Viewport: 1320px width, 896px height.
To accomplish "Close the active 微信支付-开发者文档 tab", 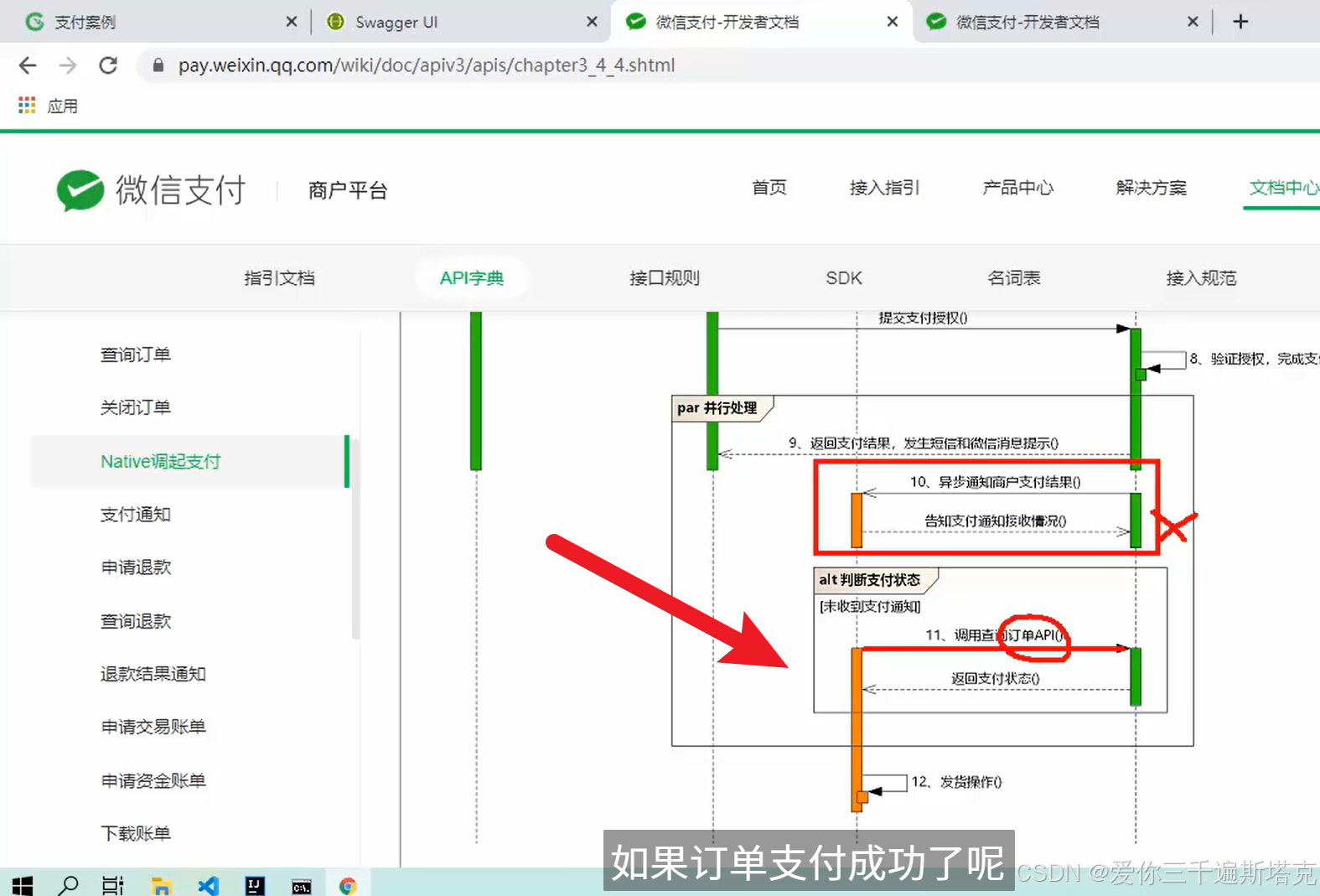I will pyautogui.click(x=893, y=22).
